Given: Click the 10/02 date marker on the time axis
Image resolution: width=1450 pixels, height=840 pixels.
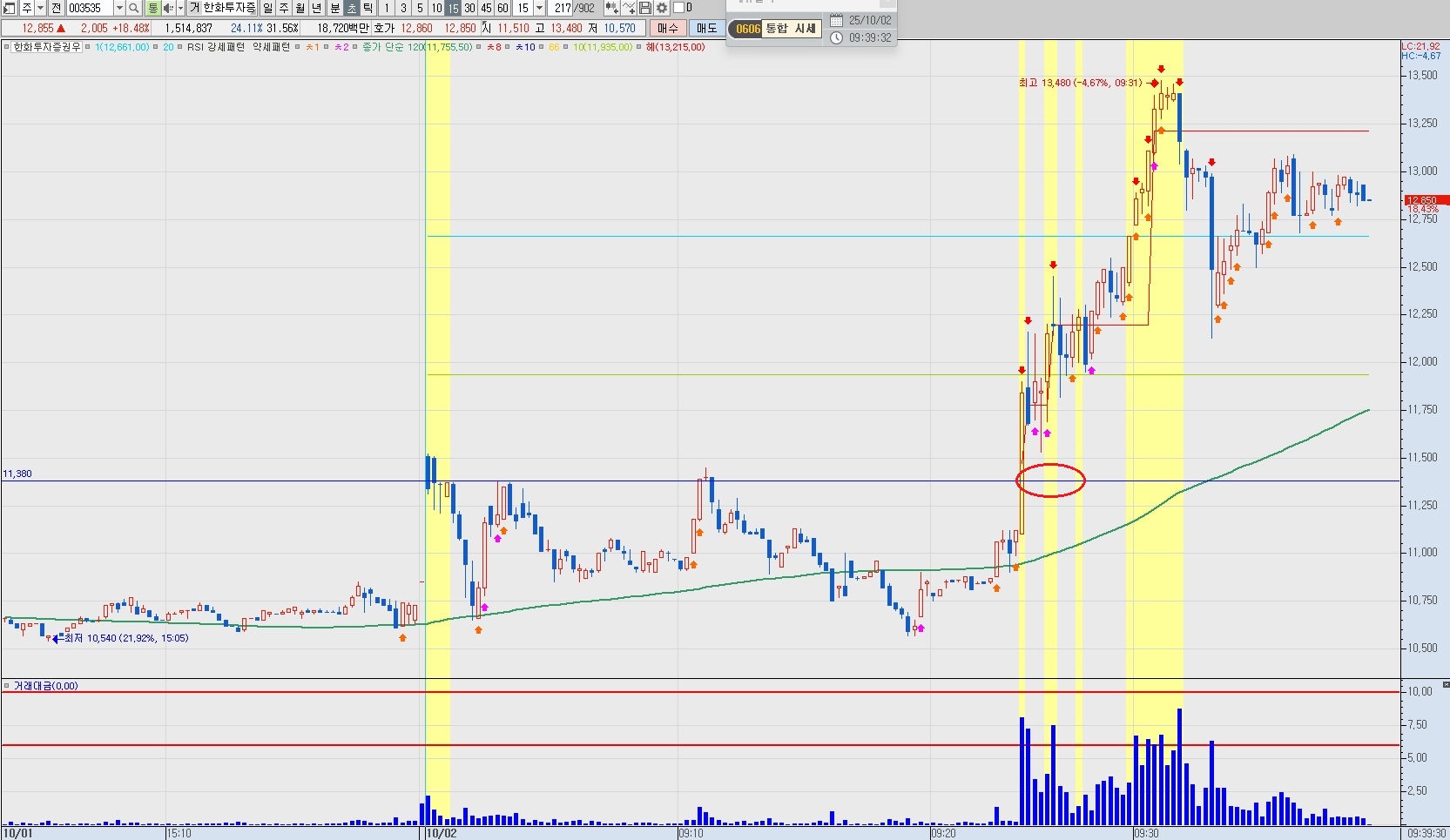Looking at the screenshot, I should point(442,833).
